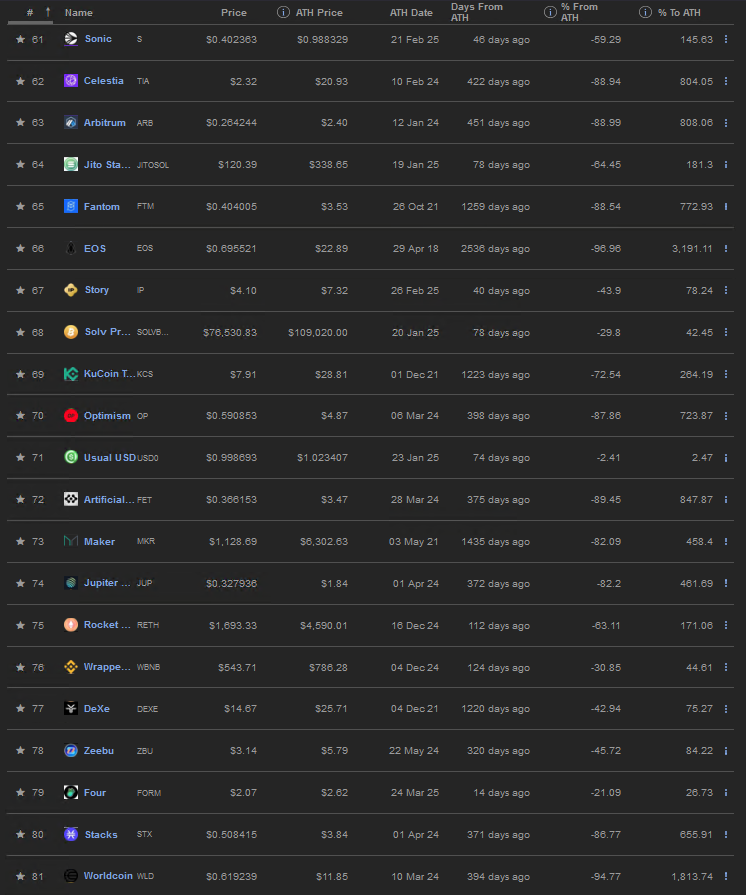Favorite Sonic with its star
The image size is (746, 895).
click(x=21, y=39)
